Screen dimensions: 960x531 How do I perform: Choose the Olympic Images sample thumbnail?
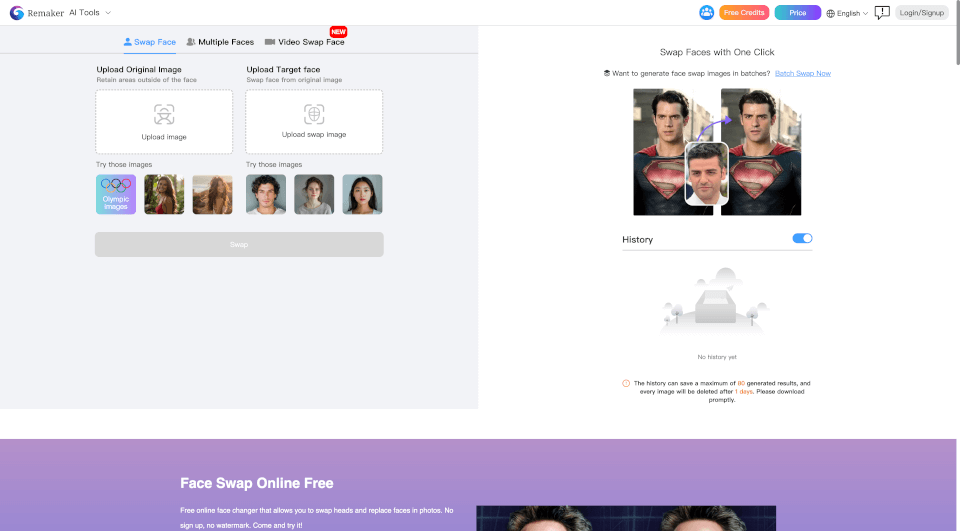(x=116, y=195)
